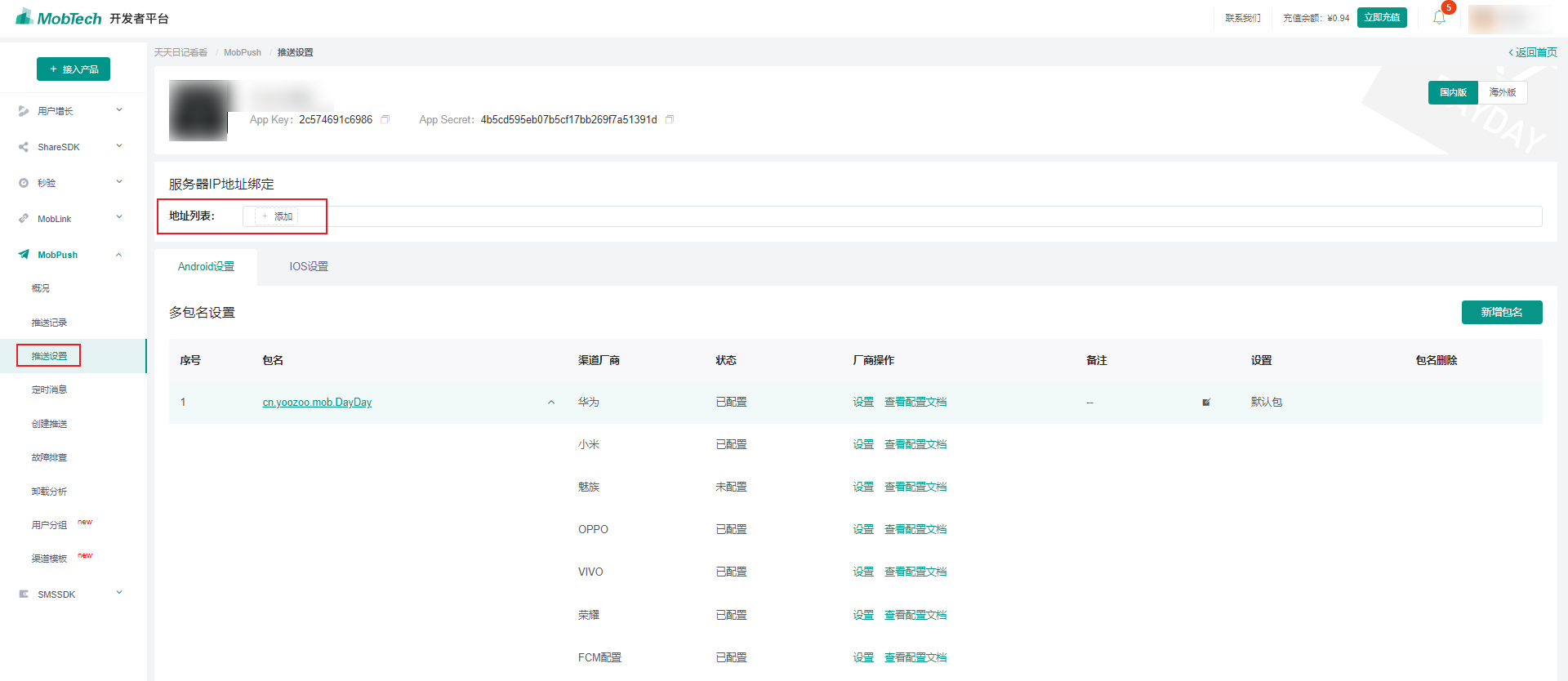1568x681 pixels.
Task: Click the SMSSDK sidebar icon
Action: [x=24, y=594]
